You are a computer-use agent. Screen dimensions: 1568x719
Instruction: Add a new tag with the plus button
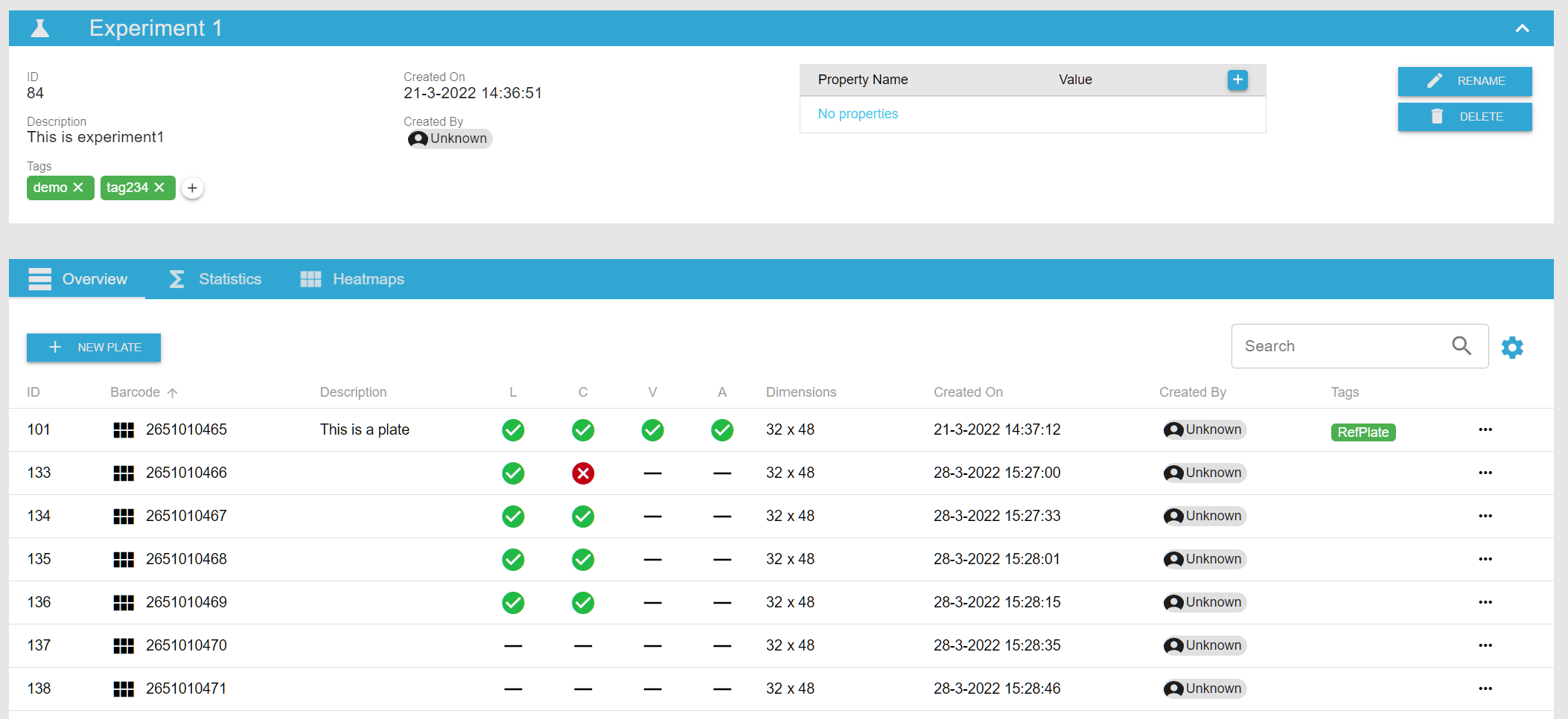point(193,188)
